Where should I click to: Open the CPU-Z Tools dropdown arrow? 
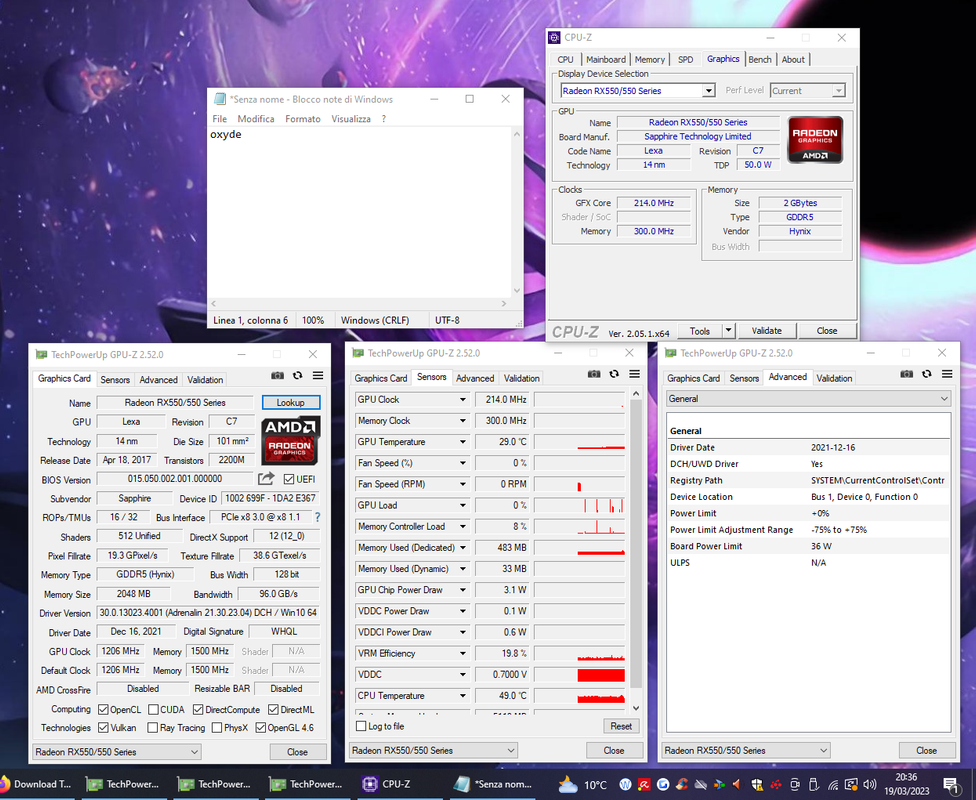click(x=728, y=331)
